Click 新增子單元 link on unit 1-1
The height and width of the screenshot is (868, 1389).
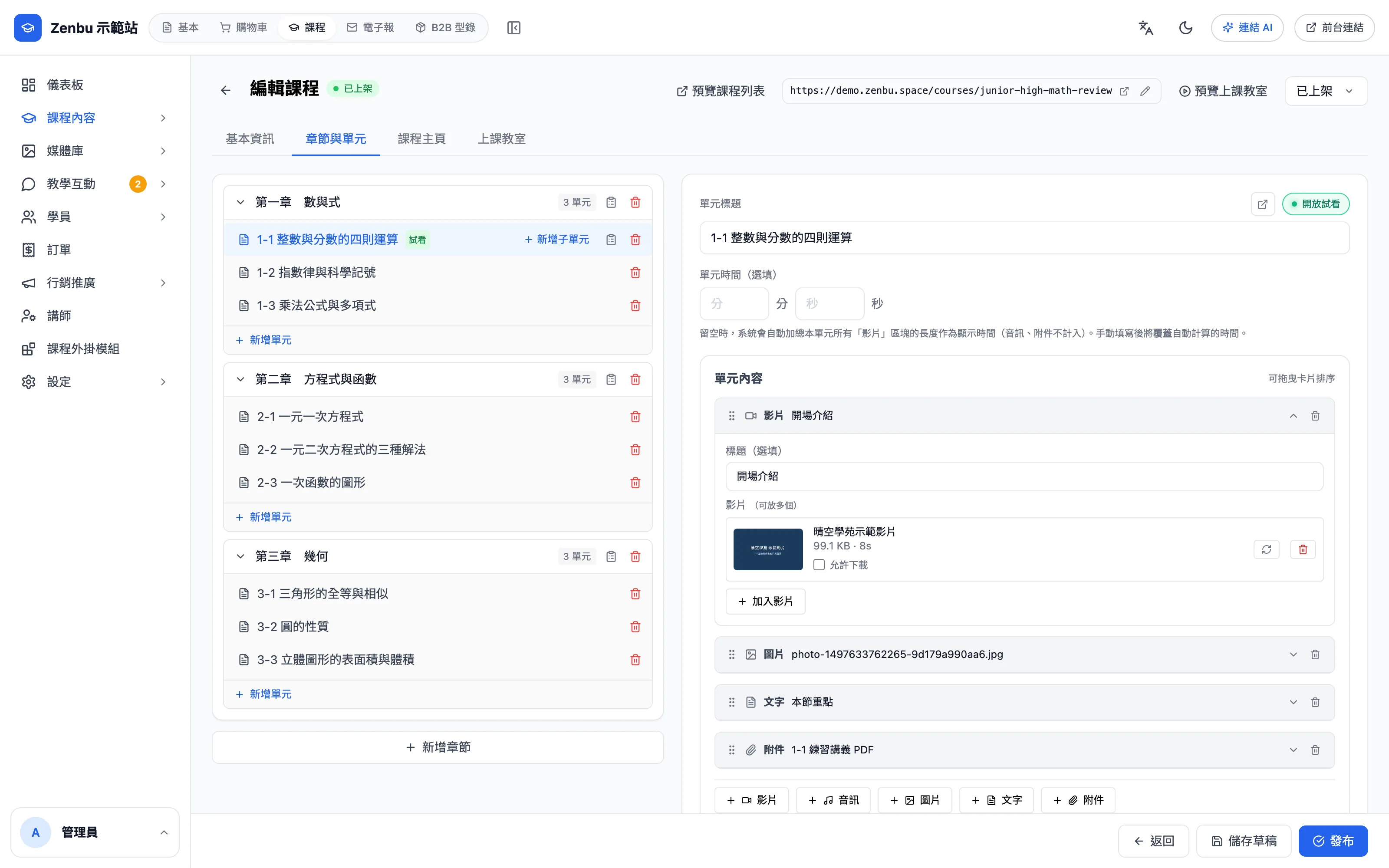(x=557, y=240)
